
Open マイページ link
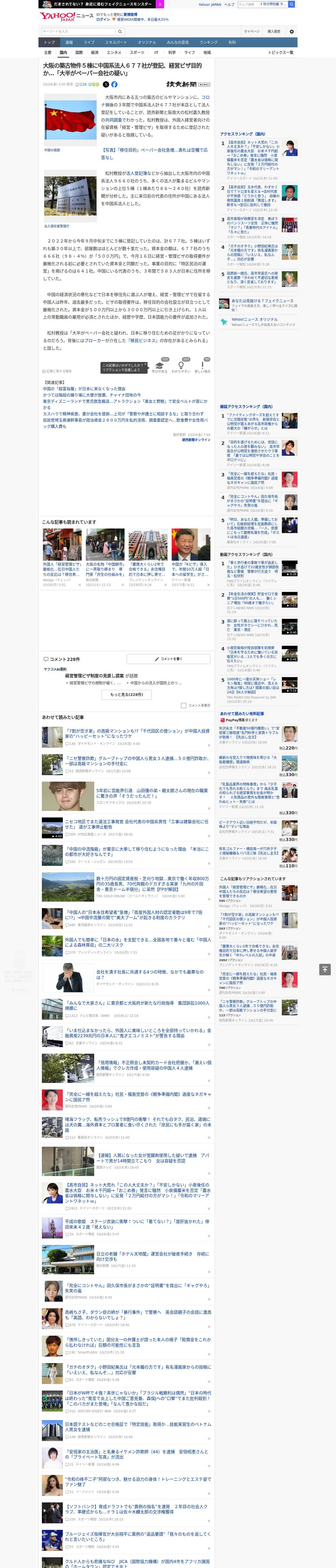click(252, 31)
